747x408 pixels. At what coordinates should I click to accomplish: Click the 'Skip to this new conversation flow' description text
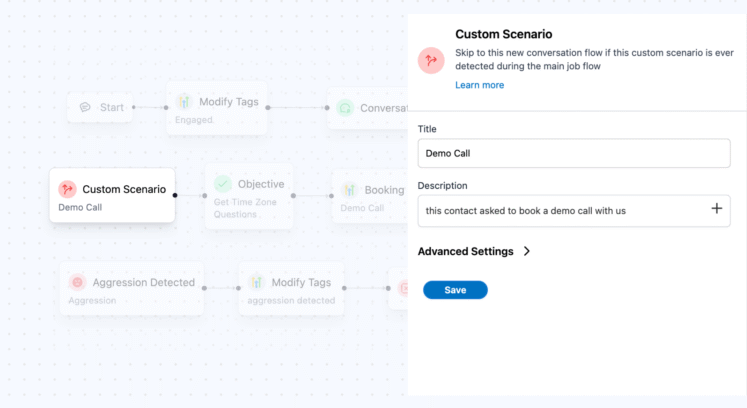pos(594,60)
